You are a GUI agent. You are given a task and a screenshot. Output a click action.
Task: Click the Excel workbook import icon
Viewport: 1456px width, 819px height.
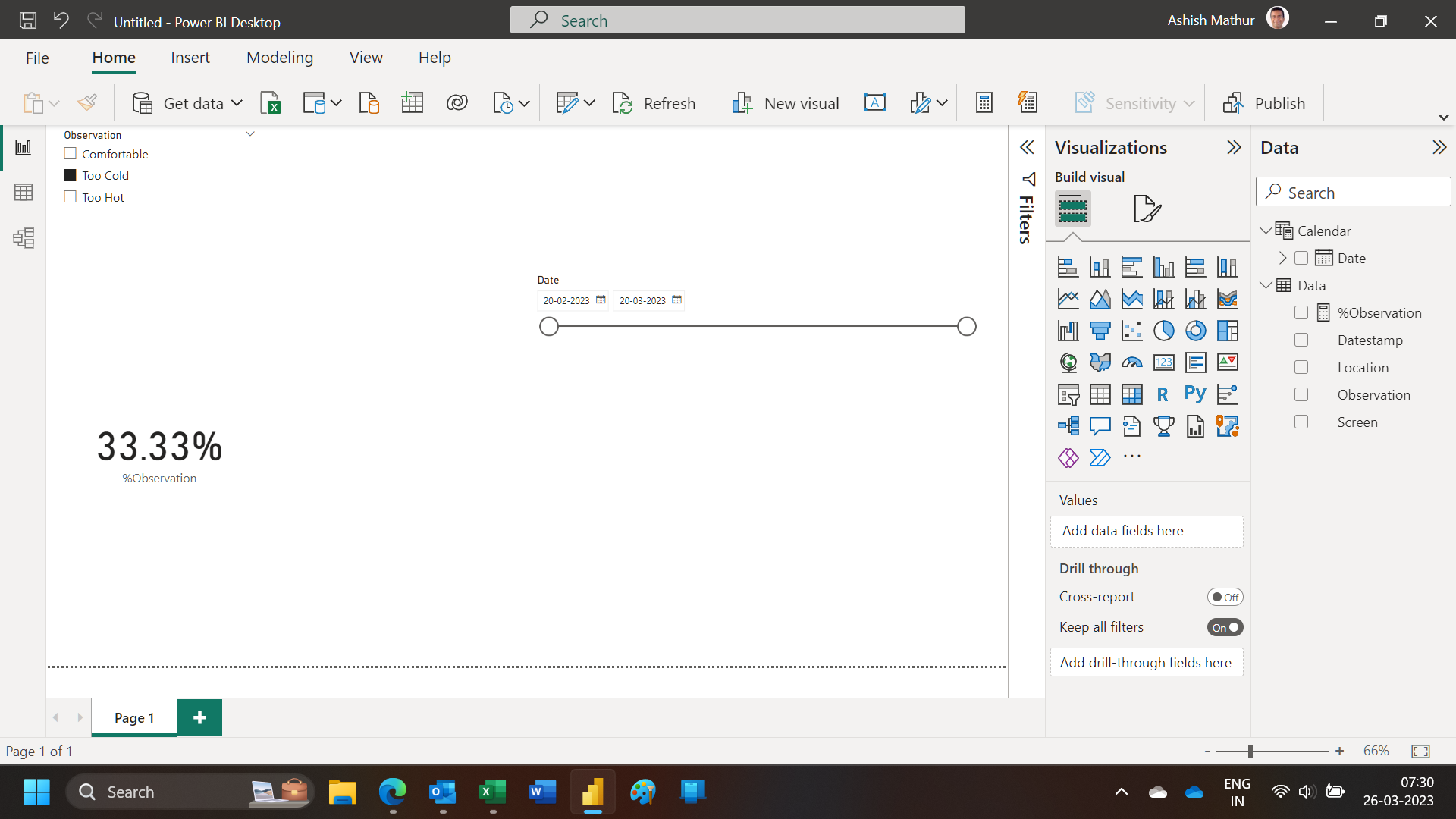(271, 103)
